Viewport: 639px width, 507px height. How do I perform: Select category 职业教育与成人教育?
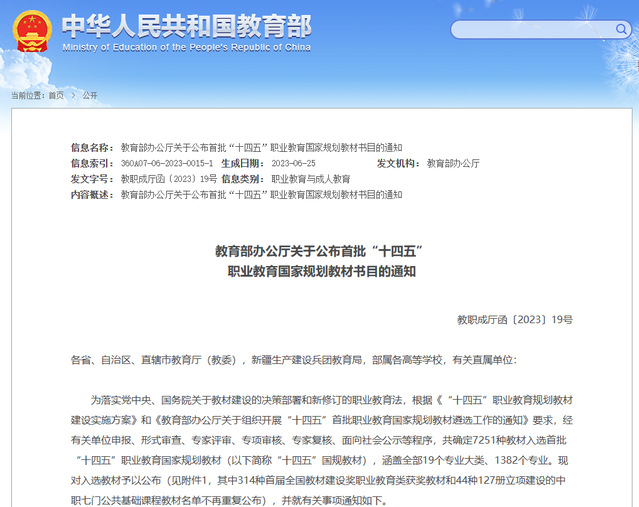coord(311,179)
